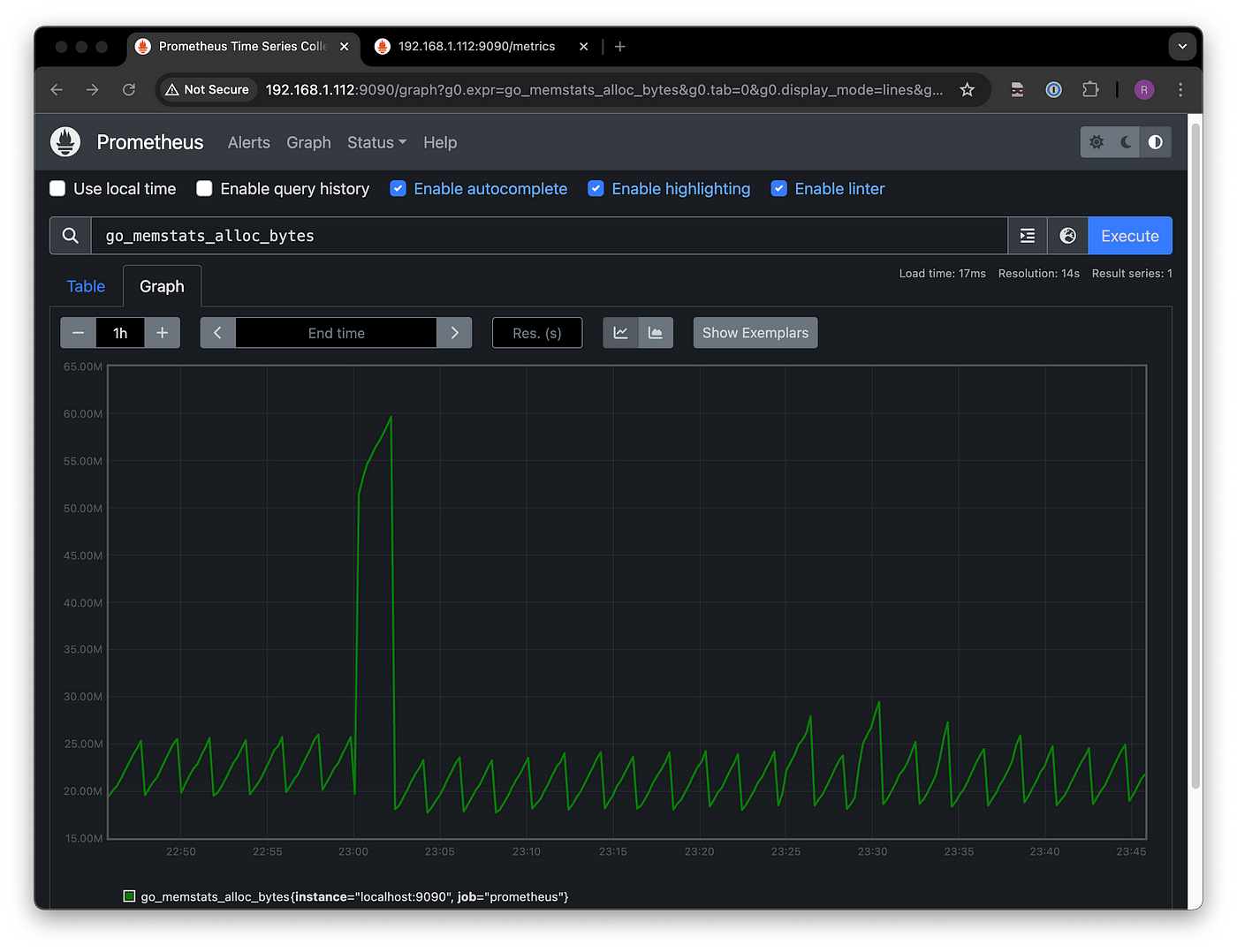Click the Prometheus flame logo
This screenshot has width=1237, height=952.
click(x=65, y=142)
